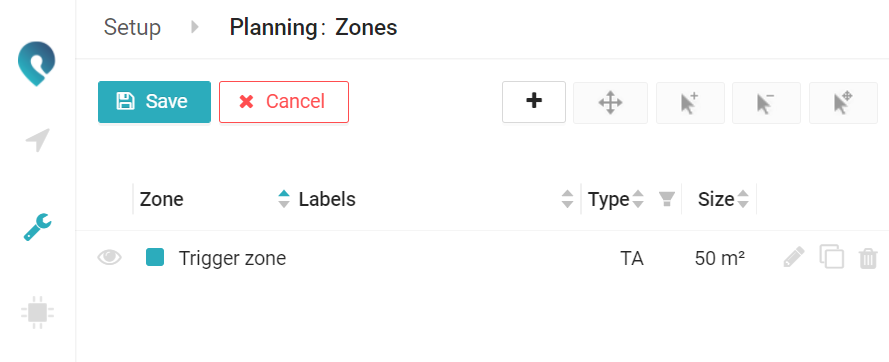Click the app logo in sidebar

point(37,64)
